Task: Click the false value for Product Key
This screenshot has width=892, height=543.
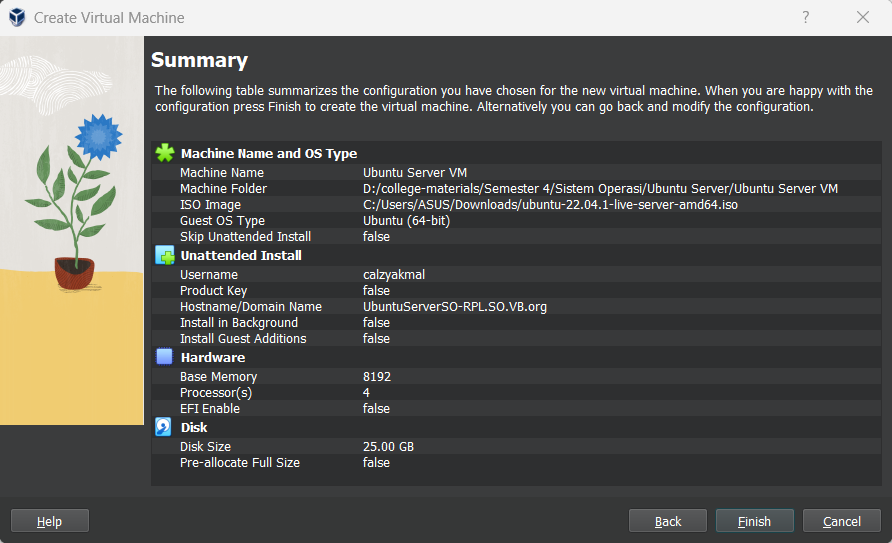Action: coord(376,291)
